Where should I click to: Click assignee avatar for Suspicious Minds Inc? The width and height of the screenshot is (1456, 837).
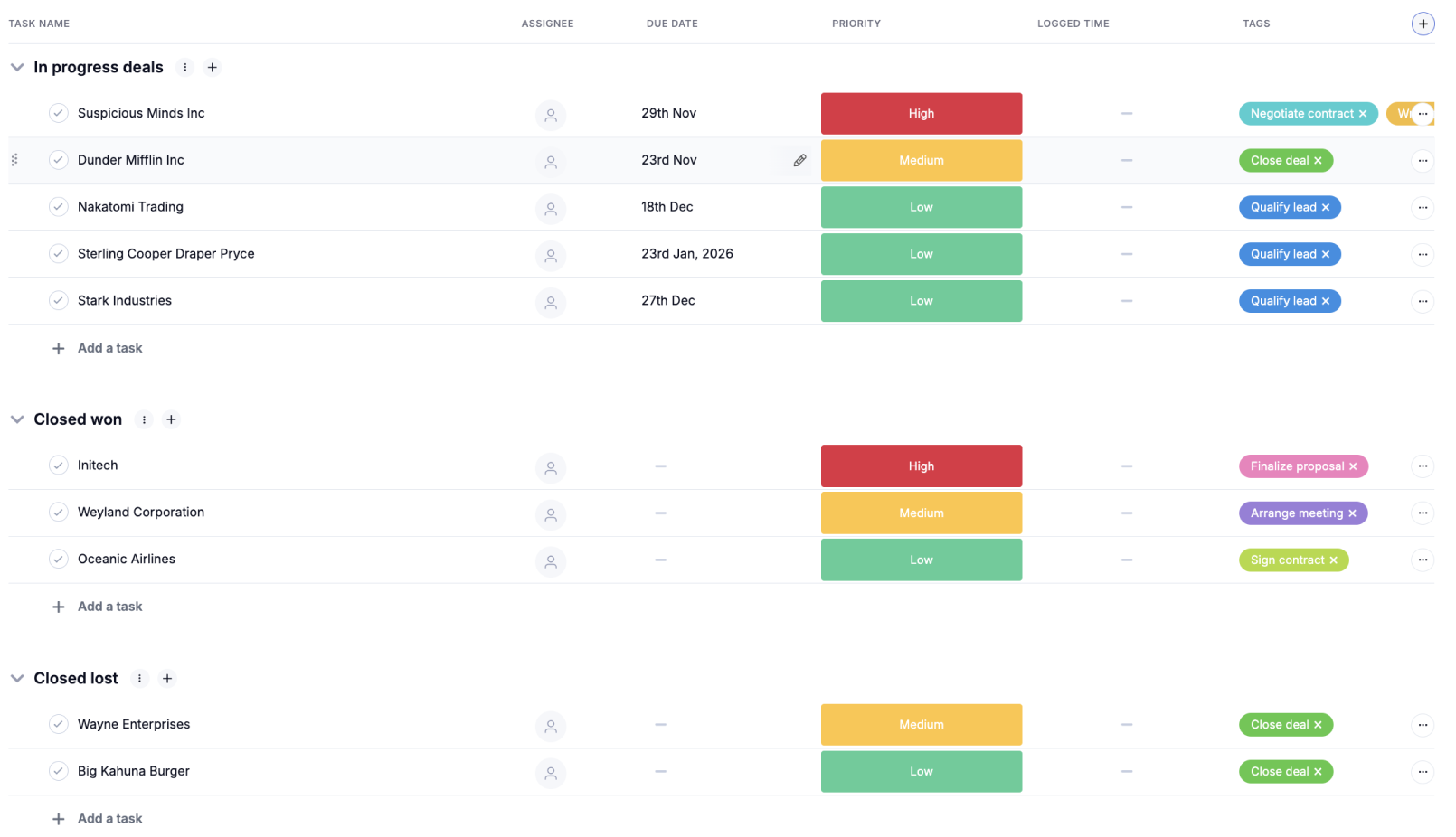pyautogui.click(x=550, y=115)
